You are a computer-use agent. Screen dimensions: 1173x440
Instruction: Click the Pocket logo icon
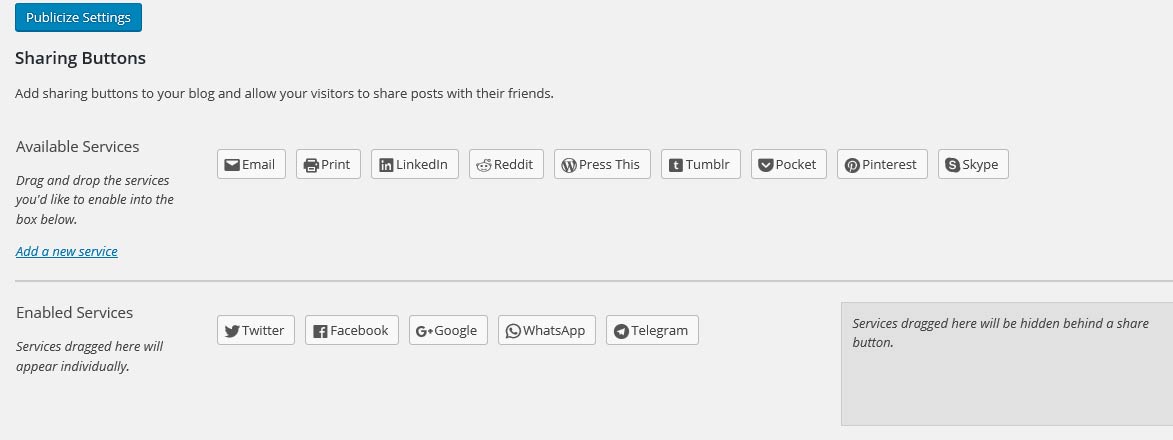click(766, 165)
